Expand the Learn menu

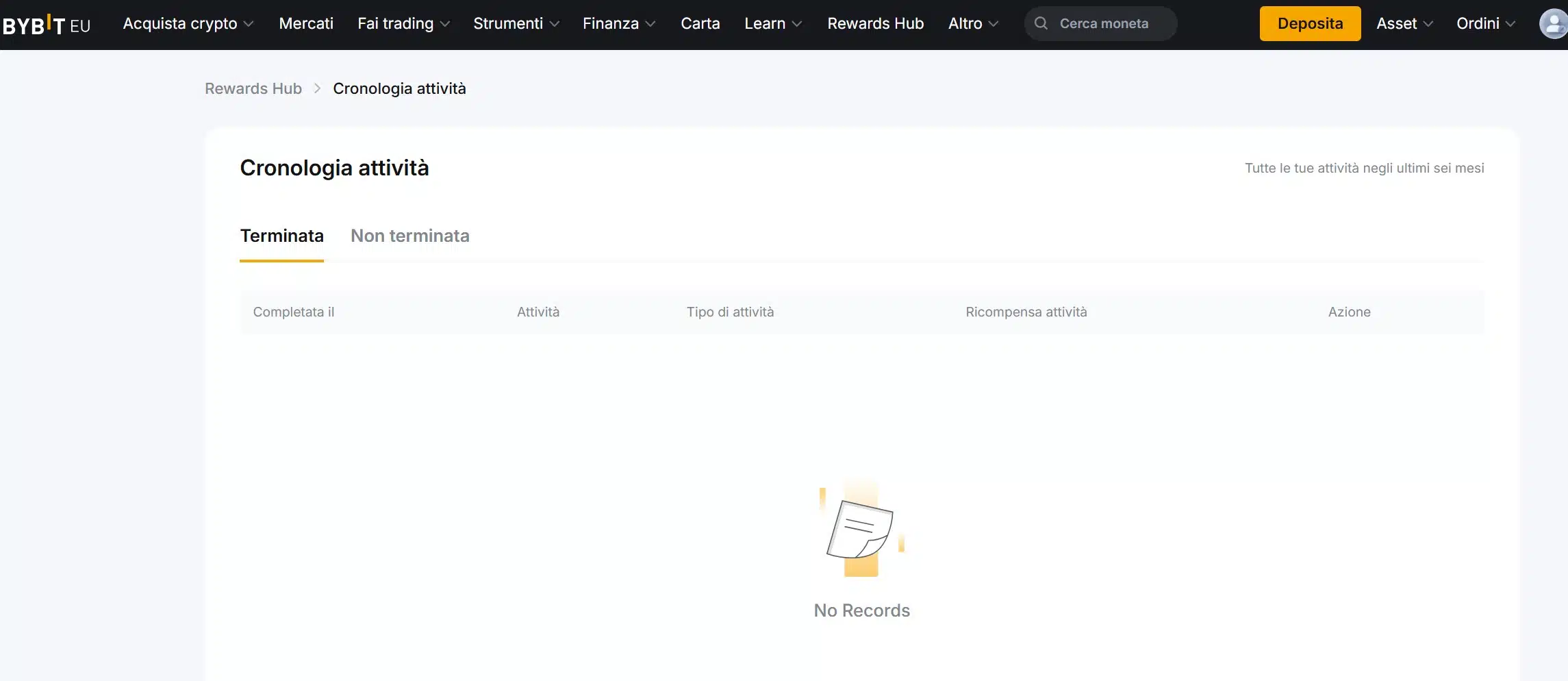(x=773, y=23)
